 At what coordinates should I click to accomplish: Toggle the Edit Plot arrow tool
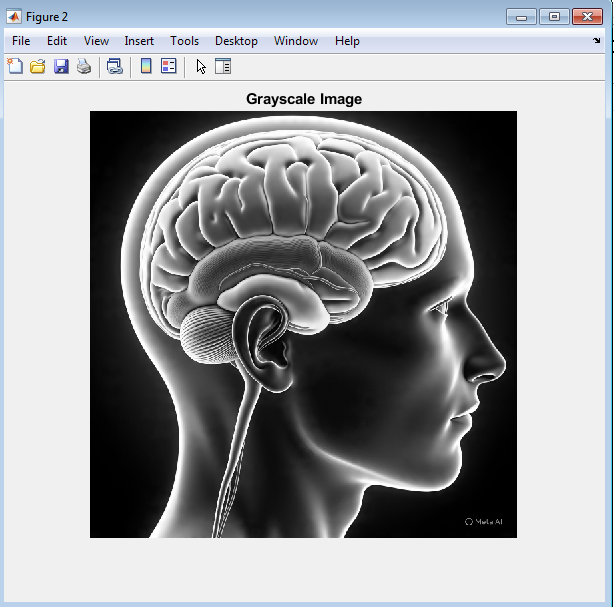pyautogui.click(x=201, y=67)
